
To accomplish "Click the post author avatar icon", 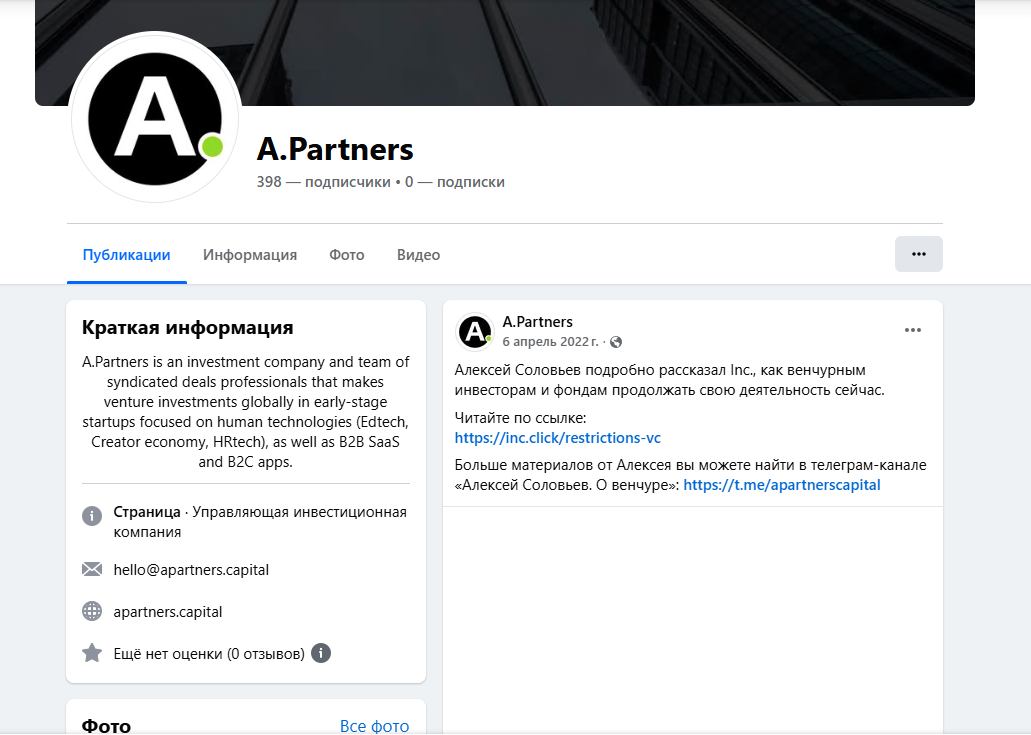I will click(x=475, y=331).
